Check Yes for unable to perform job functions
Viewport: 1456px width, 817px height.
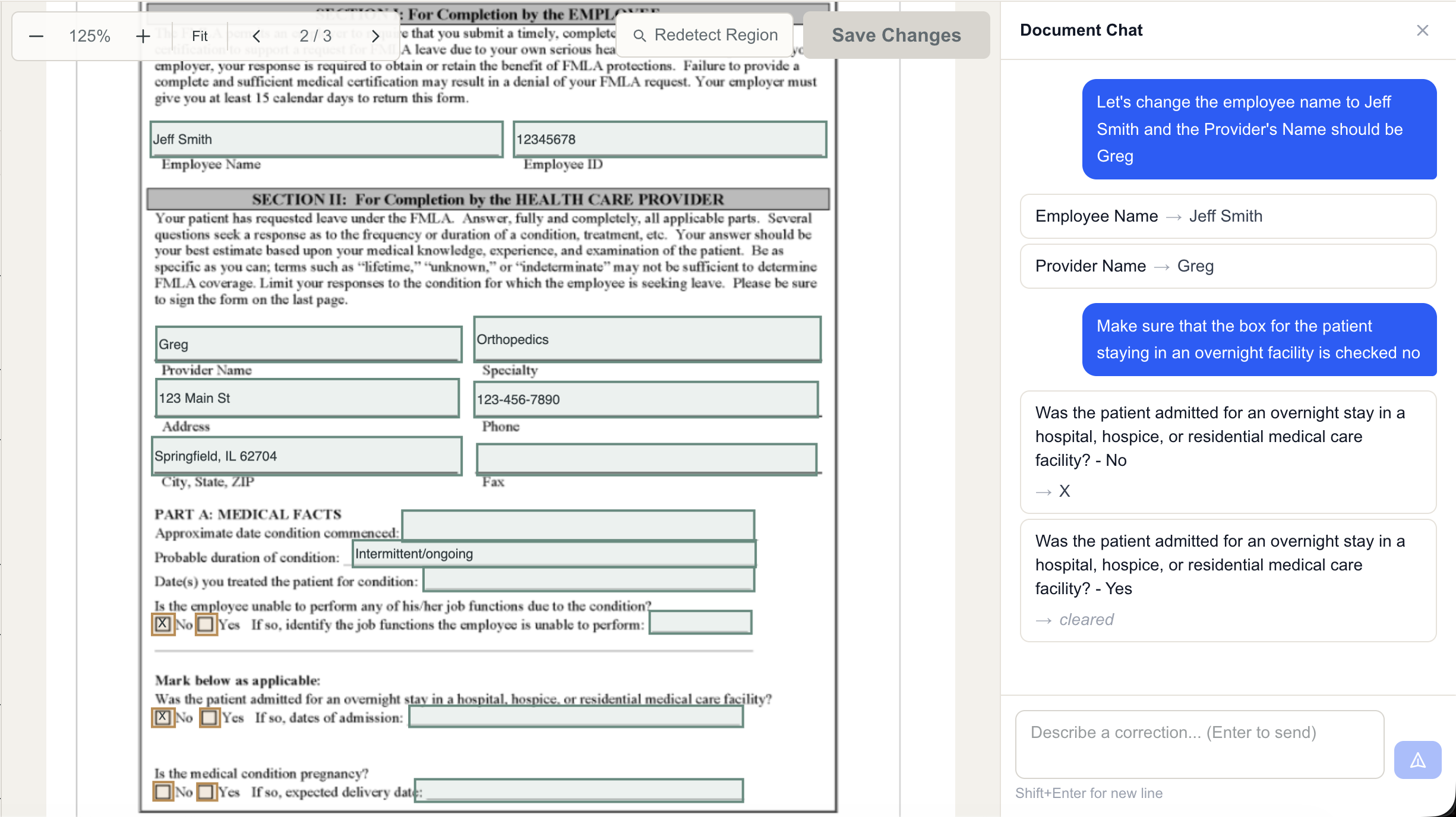(x=206, y=624)
